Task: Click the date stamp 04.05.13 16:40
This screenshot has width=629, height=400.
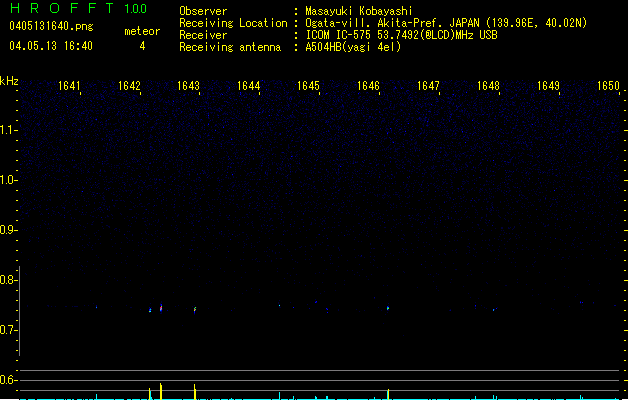Action: pos(51,46)
